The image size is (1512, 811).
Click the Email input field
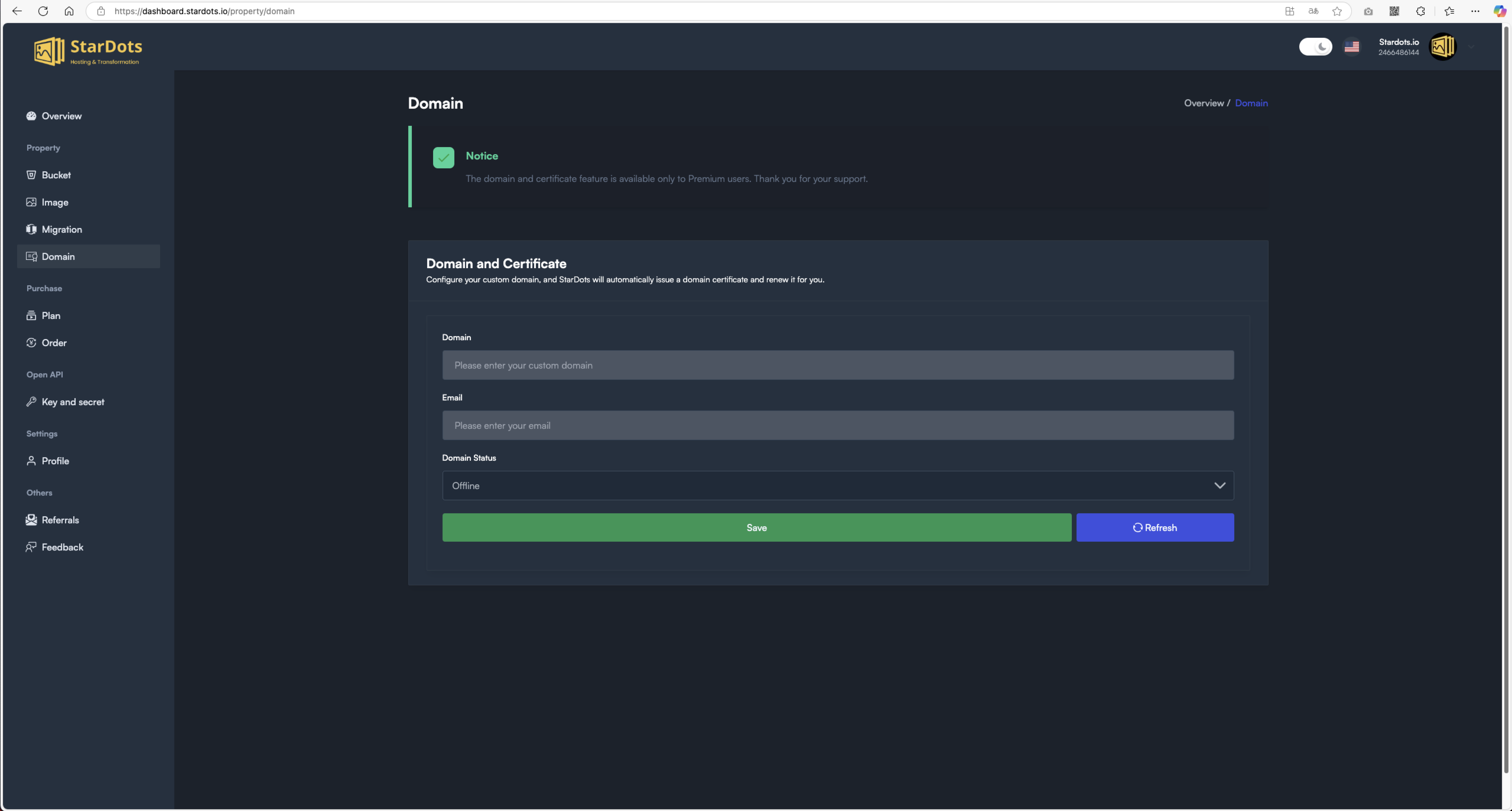coord(837,425)
